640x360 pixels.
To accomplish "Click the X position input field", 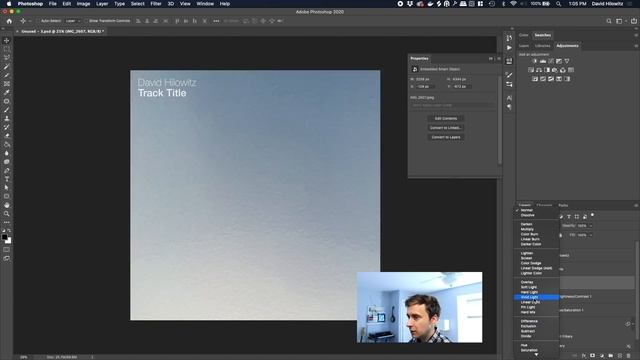I will pos(424,87).
